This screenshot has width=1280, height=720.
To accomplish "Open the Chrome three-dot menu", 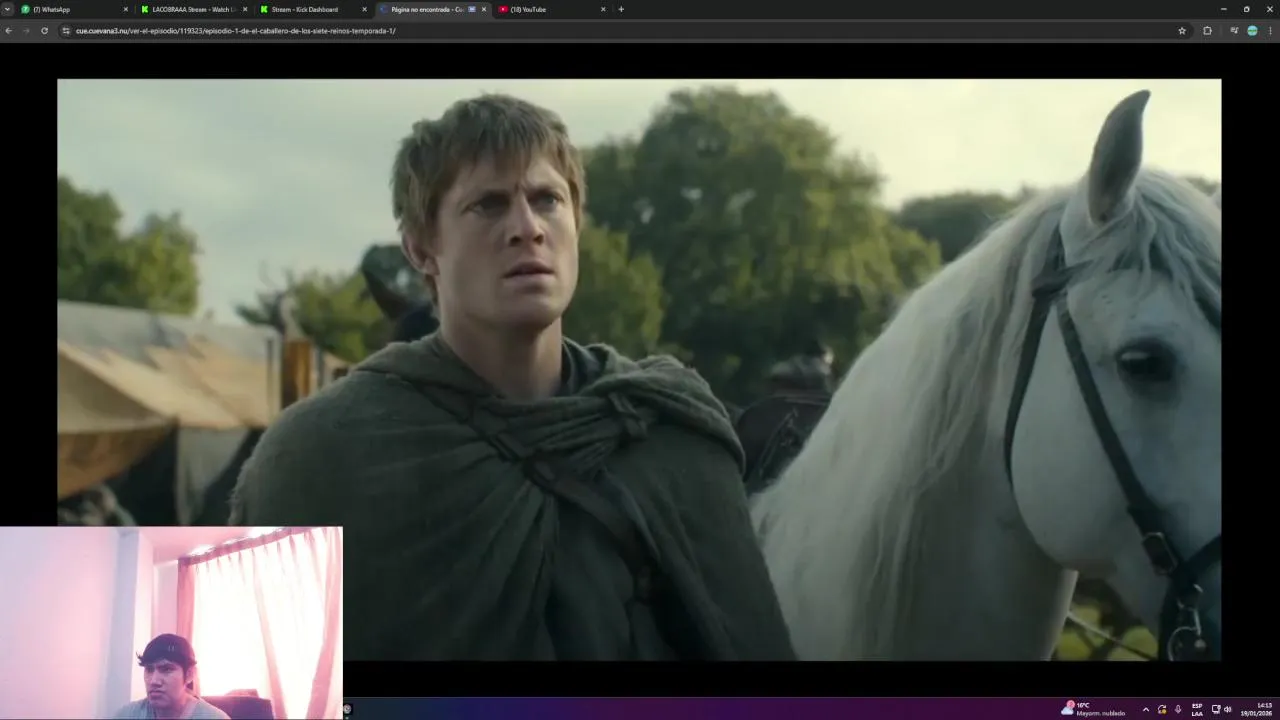I will tap(1271, 30).
